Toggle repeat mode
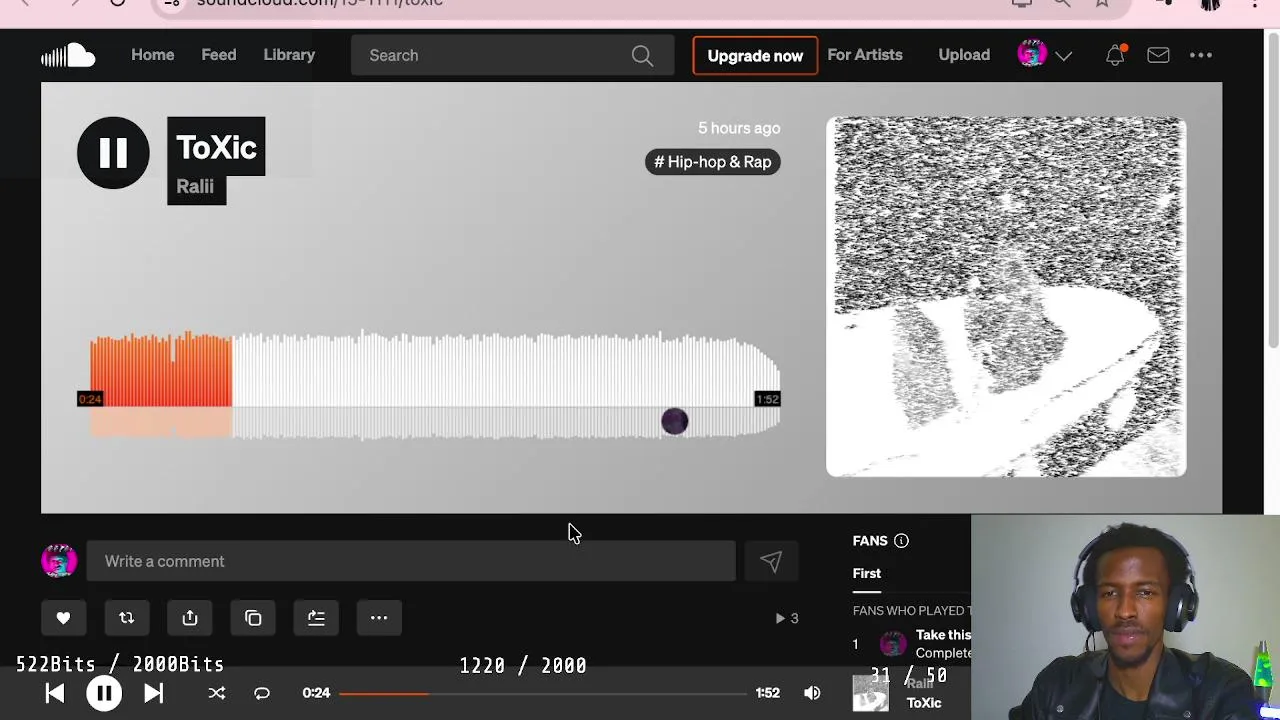 [x=262, y=693]
